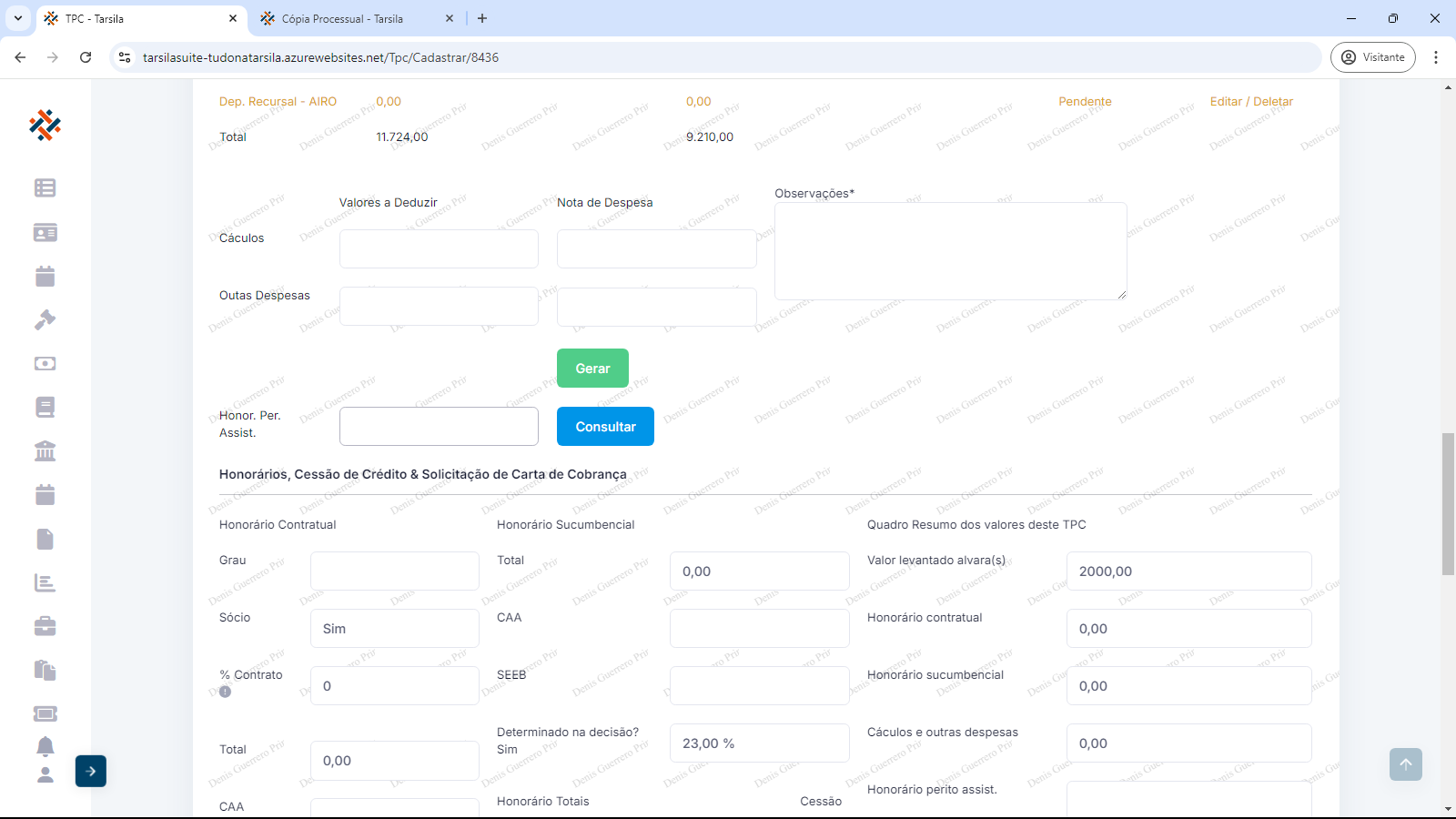Click the blue Consultar button
The image size is (1456, 819).
coord(605,427)
